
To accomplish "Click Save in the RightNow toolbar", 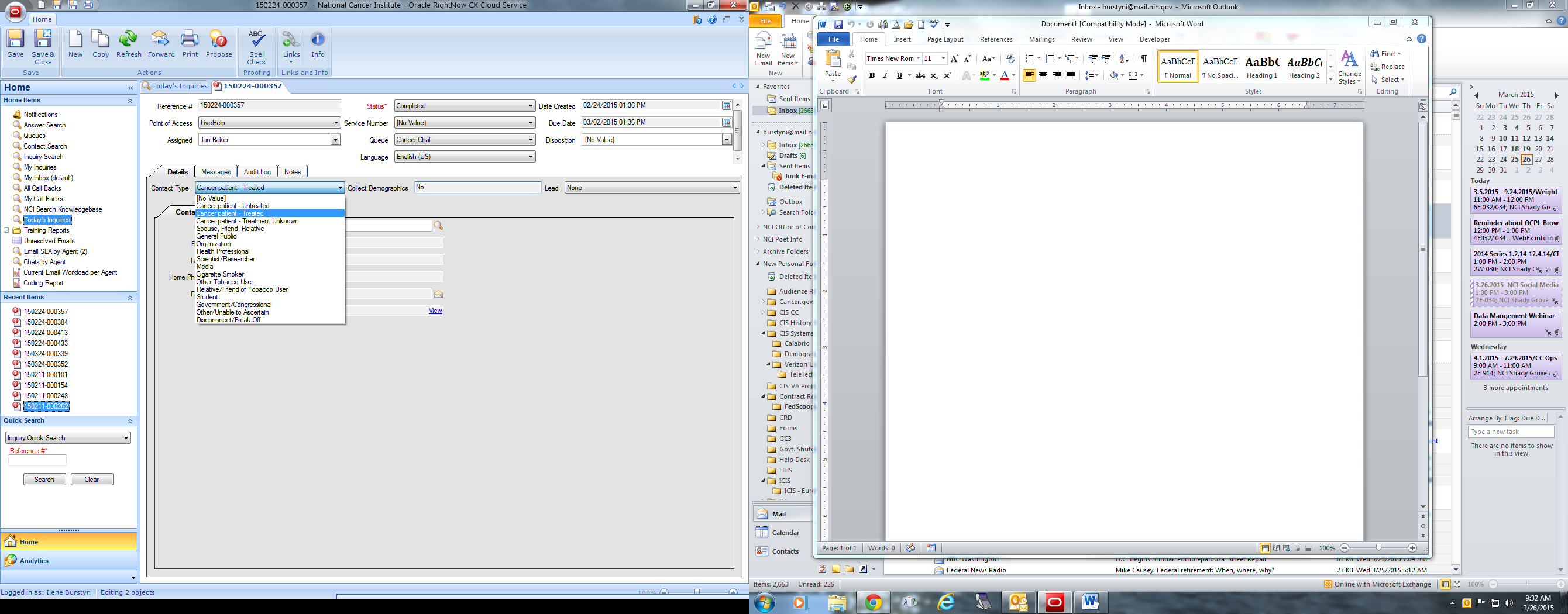I will (15, 44).
